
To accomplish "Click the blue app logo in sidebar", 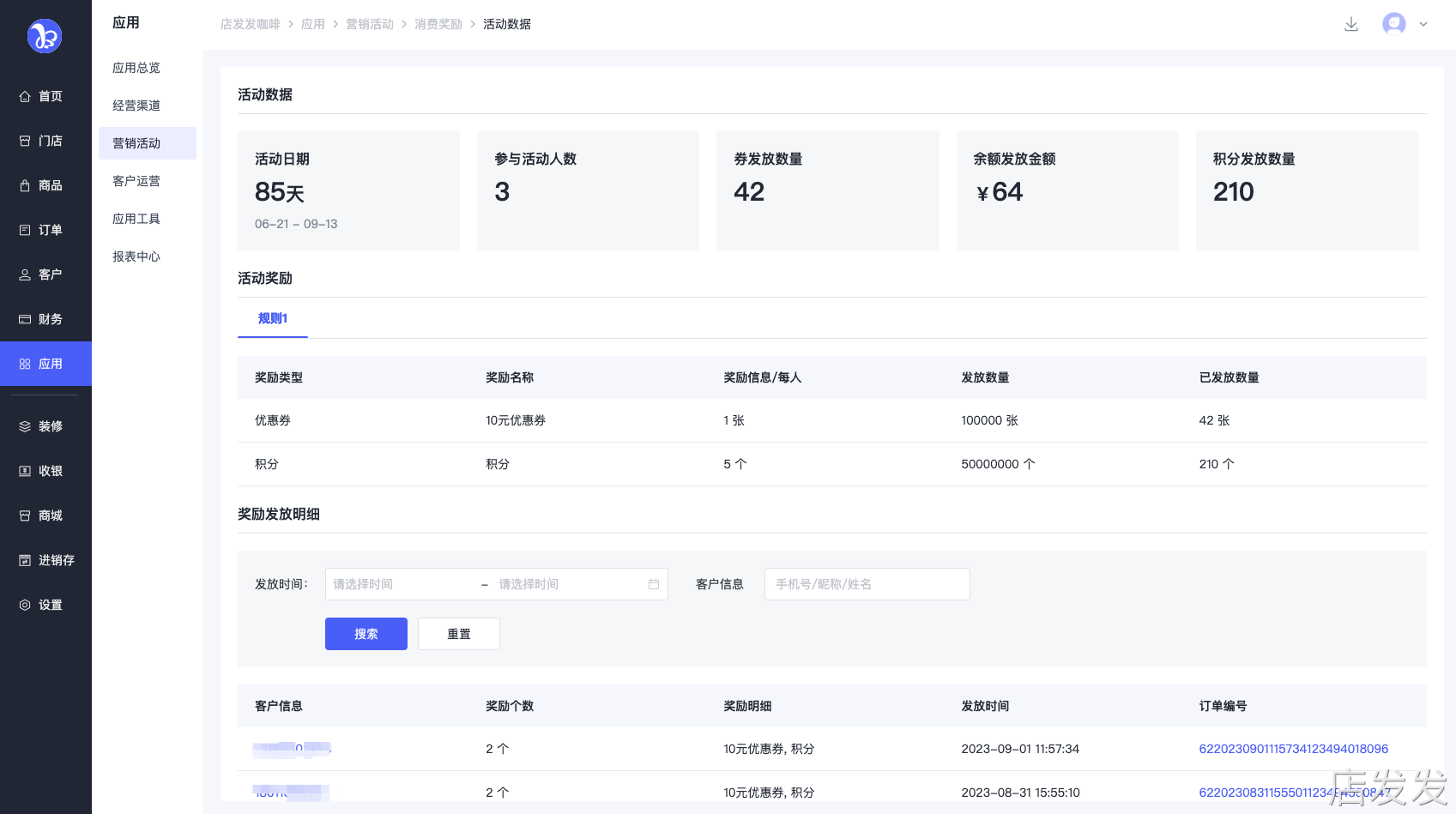I will (45, 36).
